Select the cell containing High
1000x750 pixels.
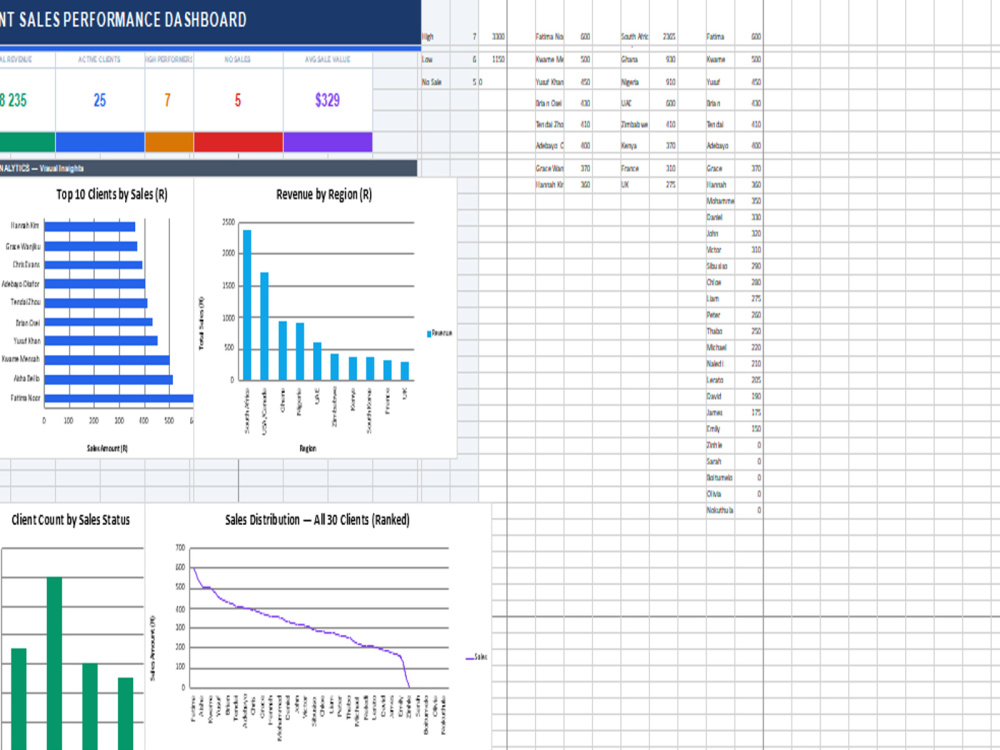[436, 37]
